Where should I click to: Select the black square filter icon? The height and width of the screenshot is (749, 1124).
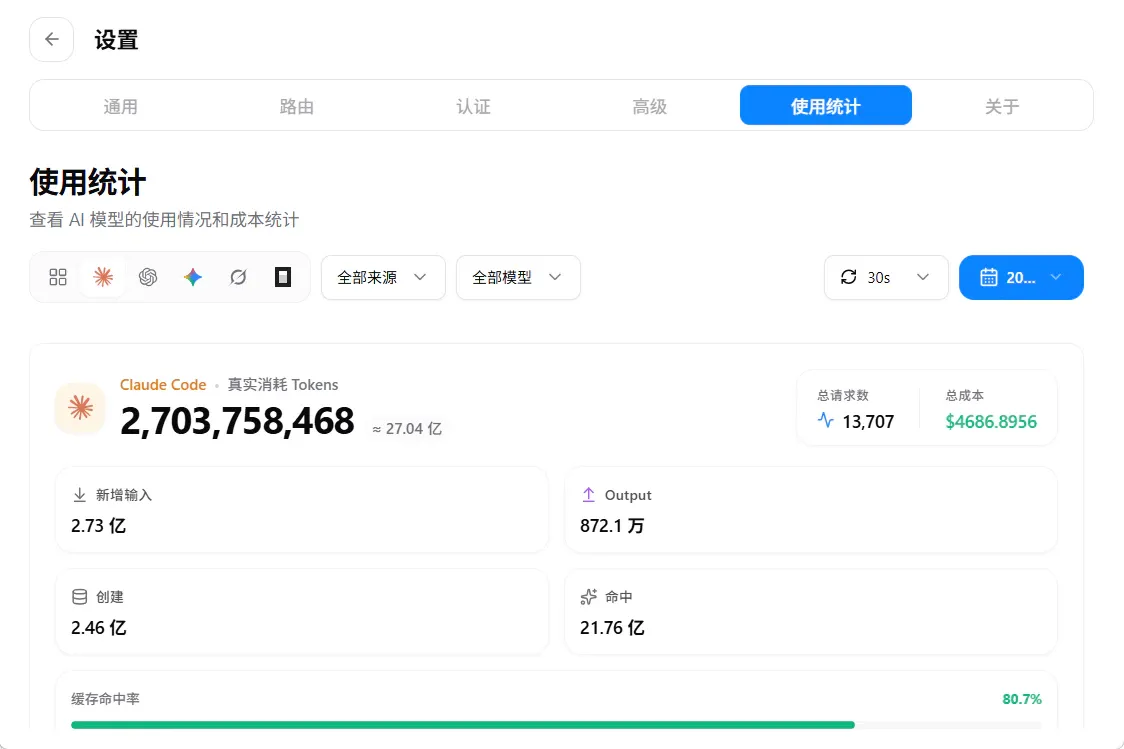pos(283,277)
